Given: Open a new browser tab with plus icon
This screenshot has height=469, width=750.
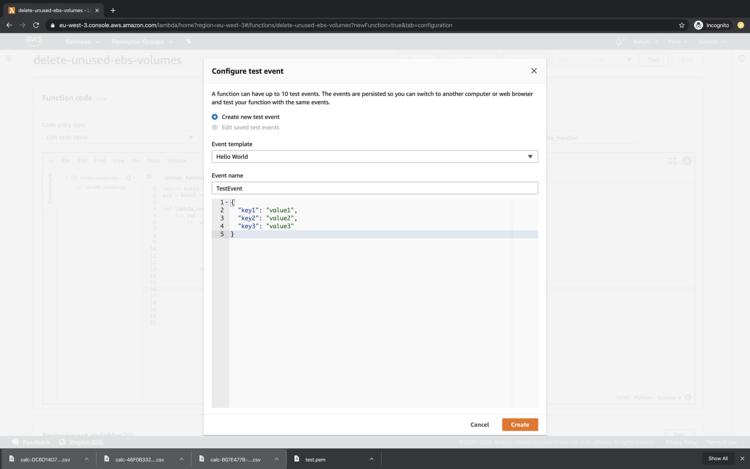Looking at the screenshot, I should click(x=113, y=10).
